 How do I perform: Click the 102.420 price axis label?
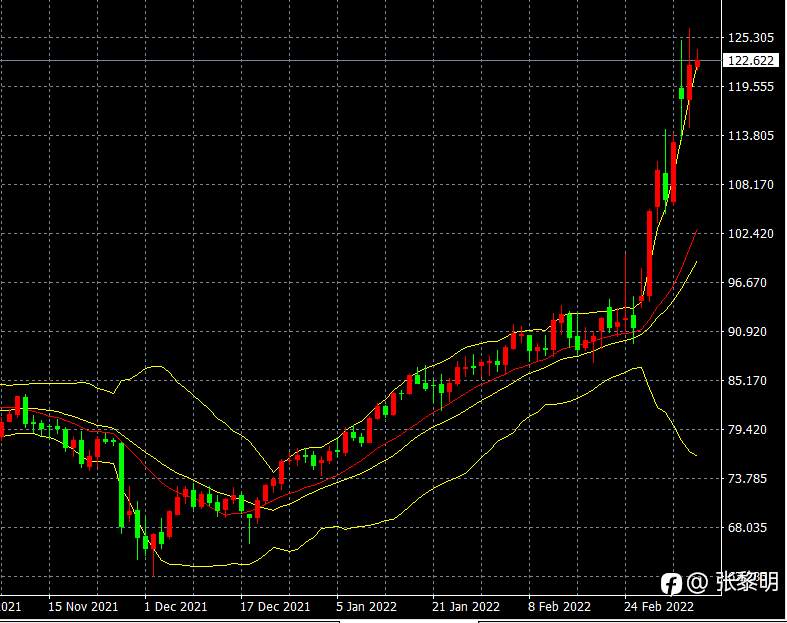click(751, 233)
